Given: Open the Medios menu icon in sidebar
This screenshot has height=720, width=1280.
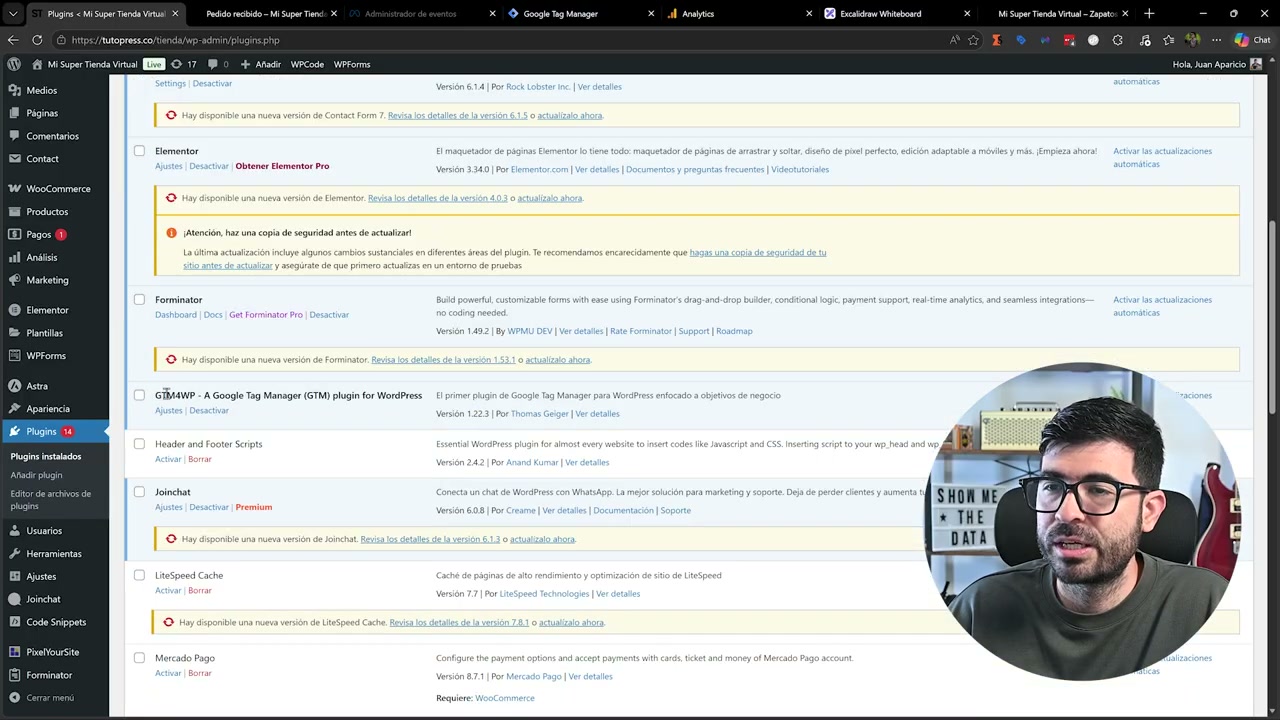Looking at the screenshot, I should tap(14, 90).
